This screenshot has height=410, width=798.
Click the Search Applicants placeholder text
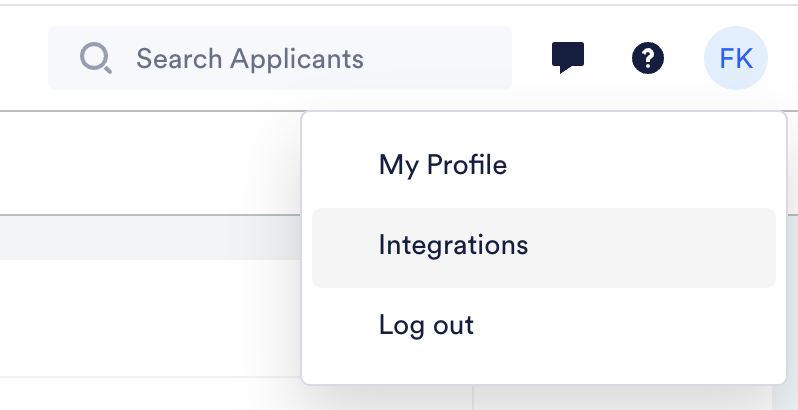250,58
